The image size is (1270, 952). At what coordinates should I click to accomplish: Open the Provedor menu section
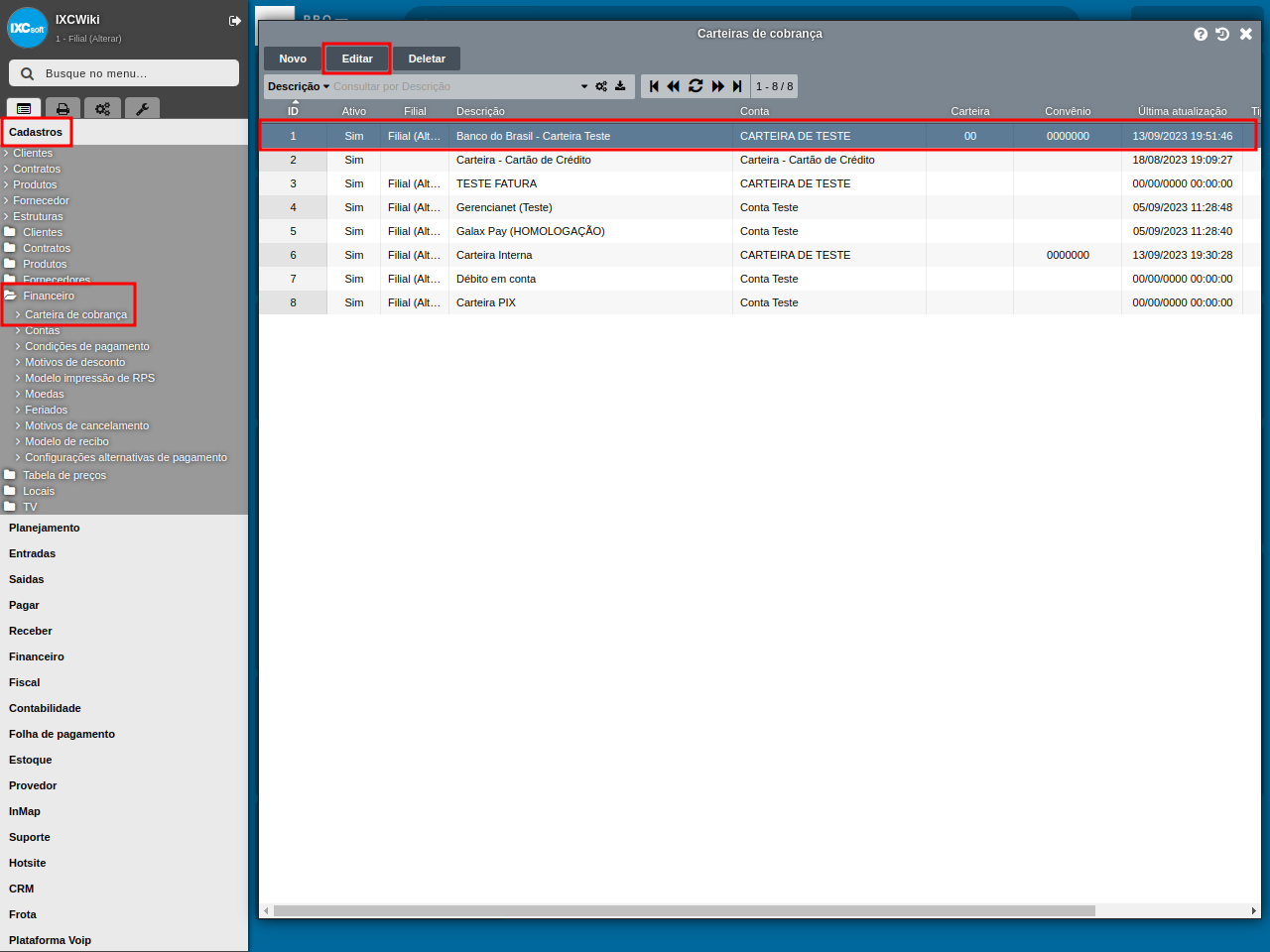tap(33, 785)
